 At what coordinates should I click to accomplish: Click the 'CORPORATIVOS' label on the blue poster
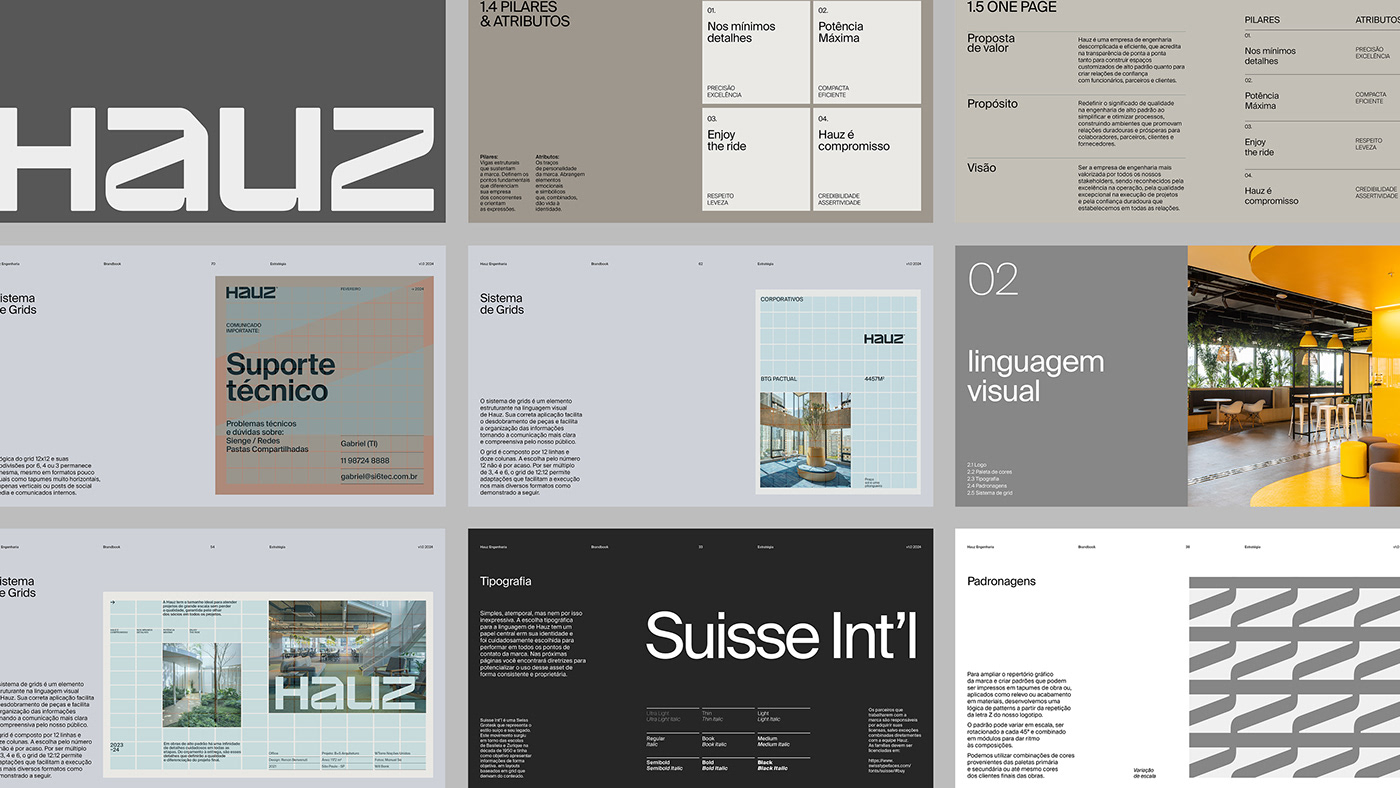tap(782, 299)
